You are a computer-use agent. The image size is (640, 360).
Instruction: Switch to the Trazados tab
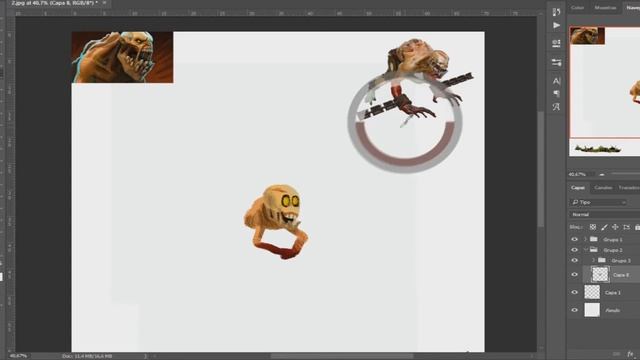pyautogui.click(x=629, y=188)
